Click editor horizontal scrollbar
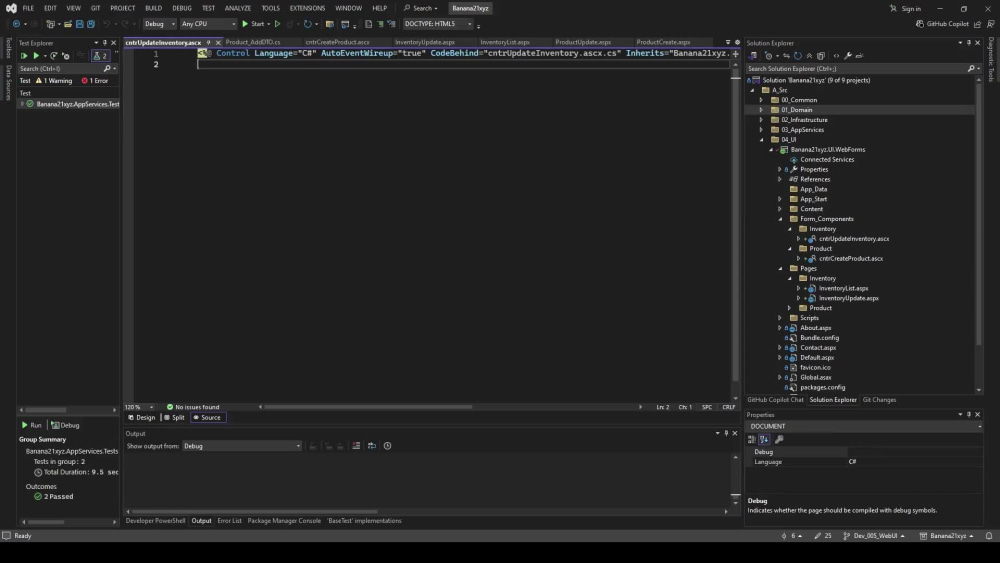The width and height of the screenshot is (1000, 563). coord(369,407)
